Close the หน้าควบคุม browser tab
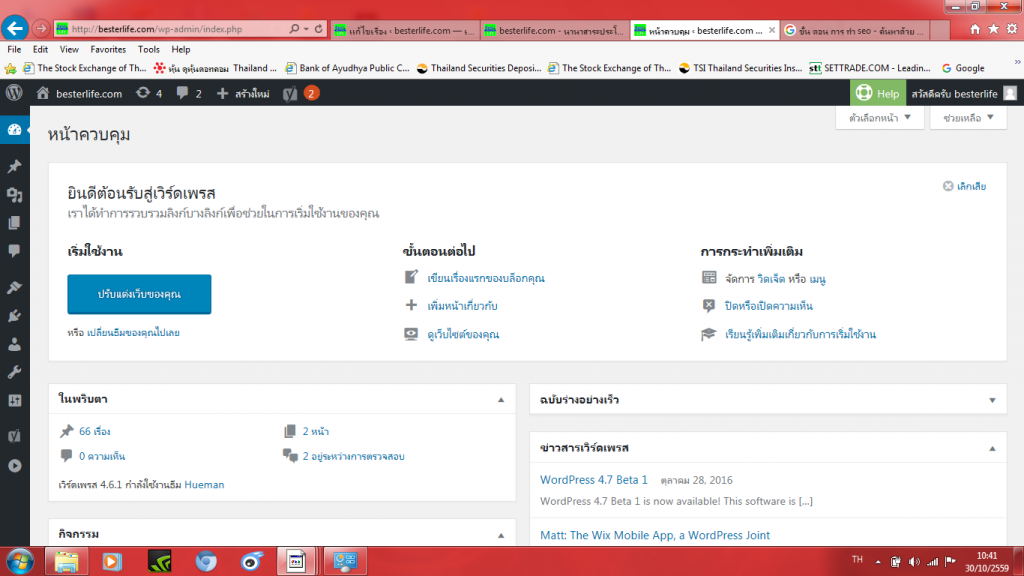The width and height of the screenshot is (1024, 576). [772, 30]
